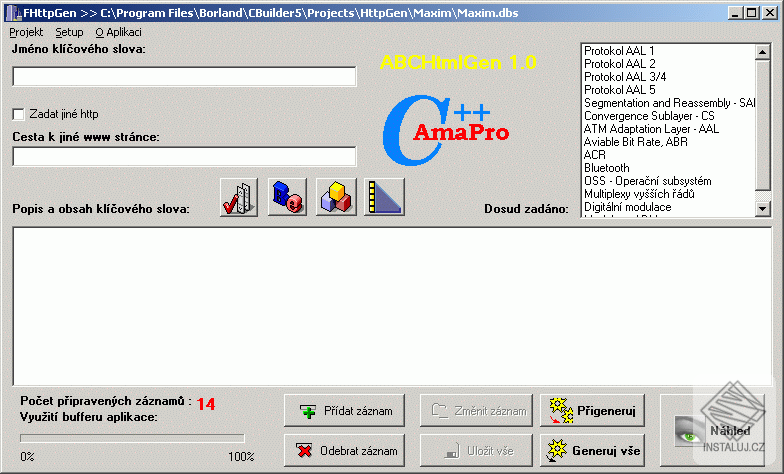Click the triangle ruler icon button
This screenshot has width=784, height=474.
[384, 197]
